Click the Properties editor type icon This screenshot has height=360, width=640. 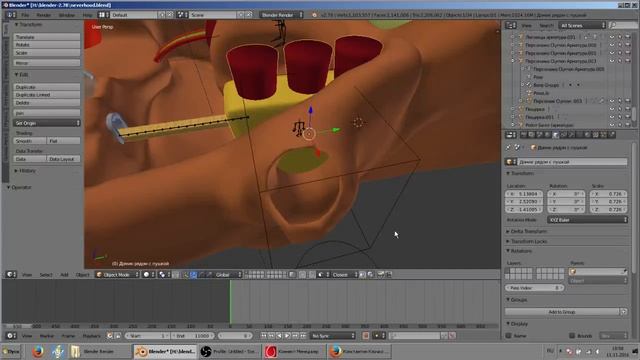(511, 135)
